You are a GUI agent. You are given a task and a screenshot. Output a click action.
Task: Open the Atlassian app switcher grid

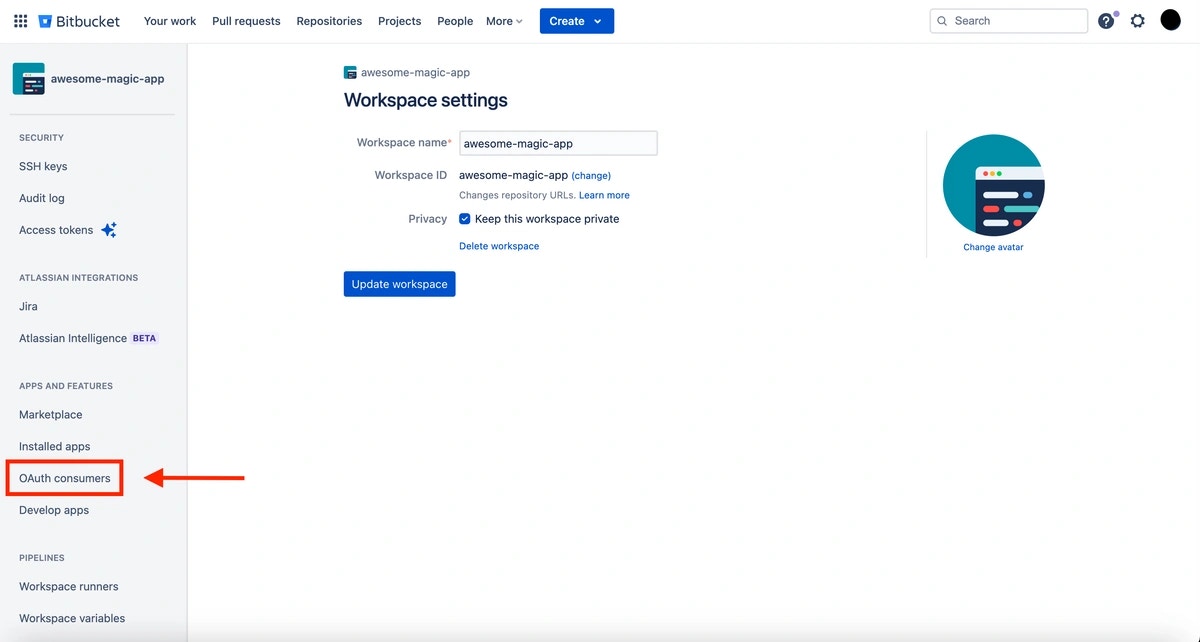[x=20, y=20]
